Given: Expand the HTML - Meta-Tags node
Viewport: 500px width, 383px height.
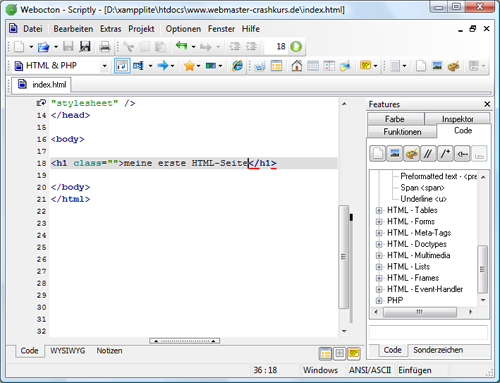Looking at the screenshot, I should pyautogui.click(x=379, y=233).
